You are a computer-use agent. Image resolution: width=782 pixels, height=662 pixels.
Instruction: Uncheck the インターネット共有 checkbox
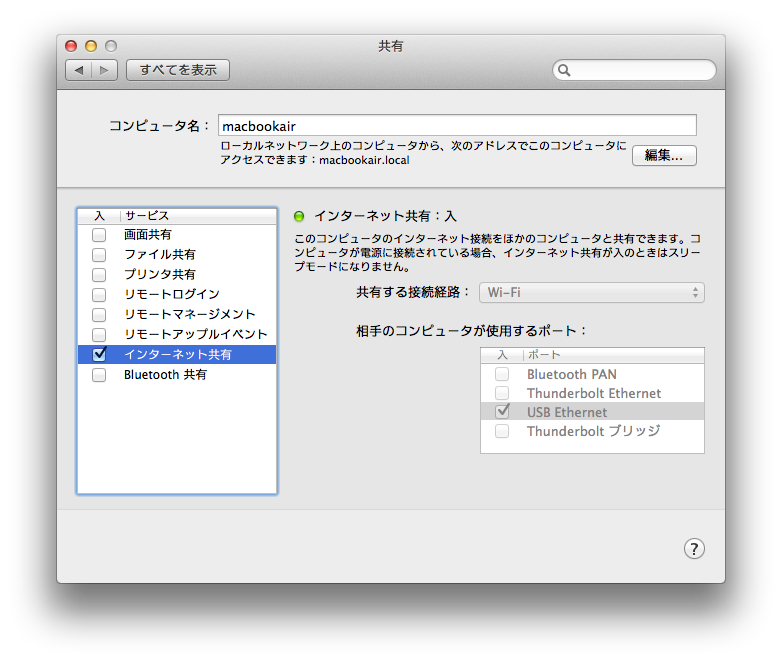[99, 354]
